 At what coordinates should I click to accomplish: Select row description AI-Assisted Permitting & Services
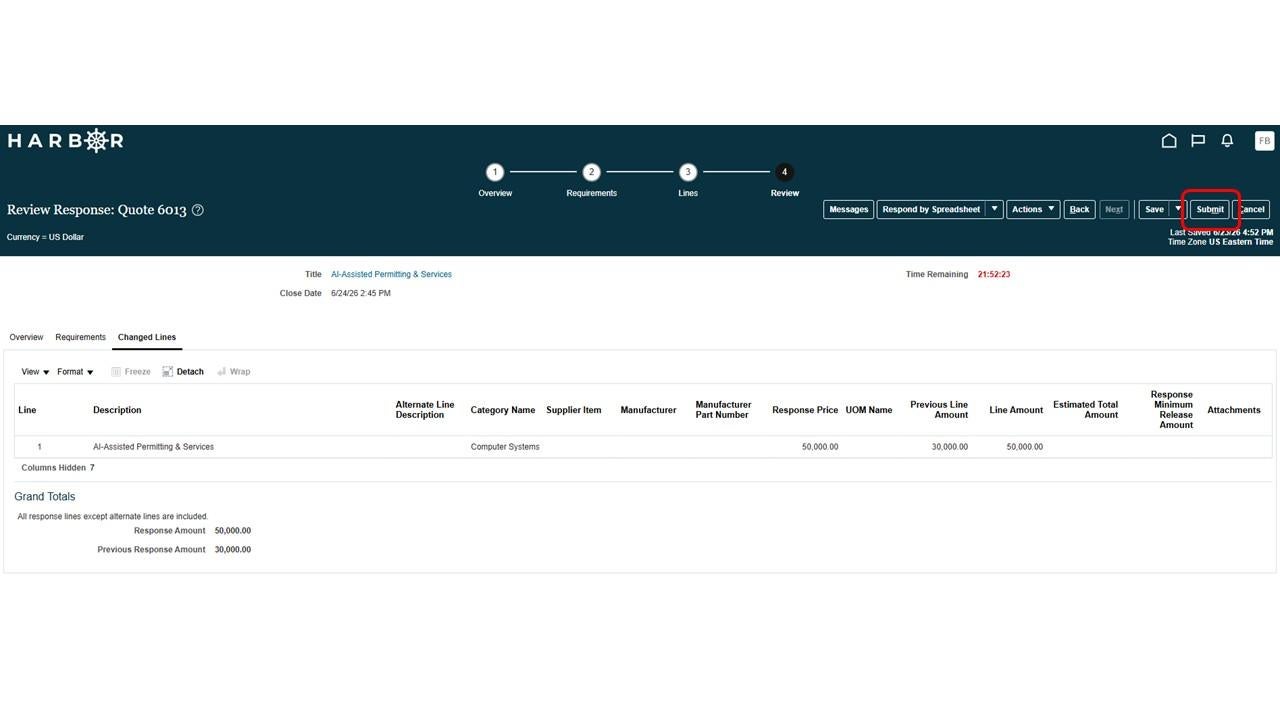click(153, 447)
